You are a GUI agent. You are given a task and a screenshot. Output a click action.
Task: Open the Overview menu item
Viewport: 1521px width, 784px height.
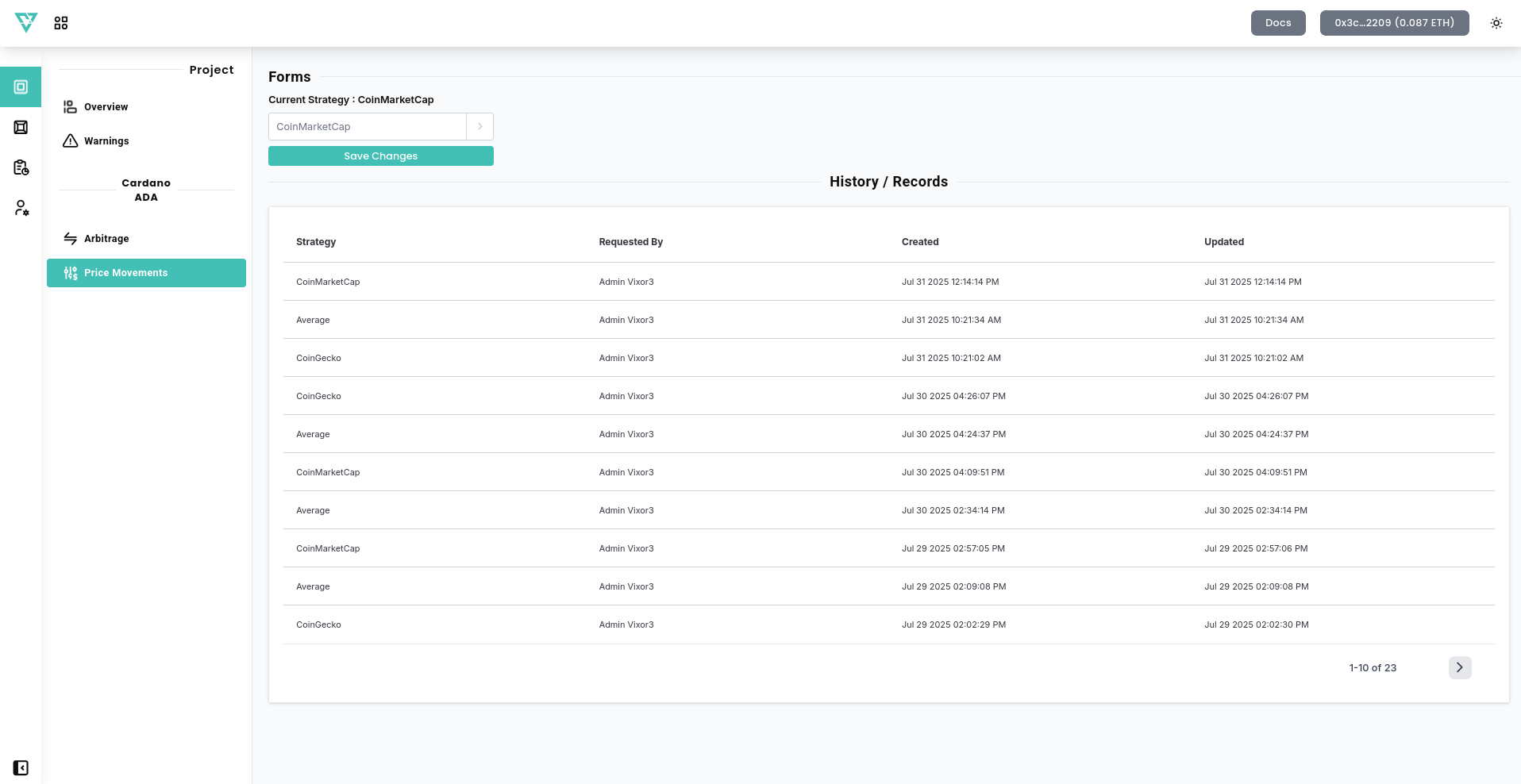pyautogui.click(x=106, y=107)
